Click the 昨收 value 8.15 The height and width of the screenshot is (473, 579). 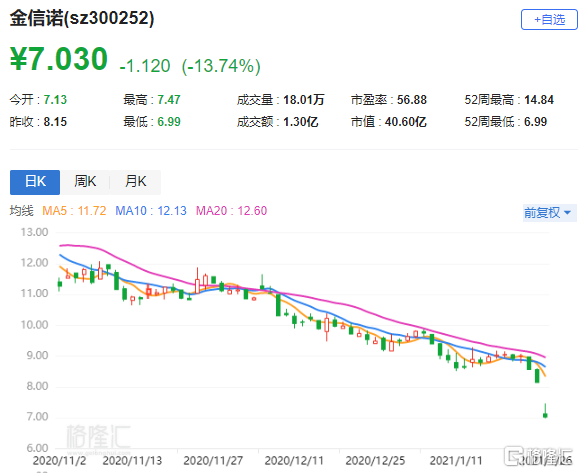pyautogui.click(x=55, y=122)
